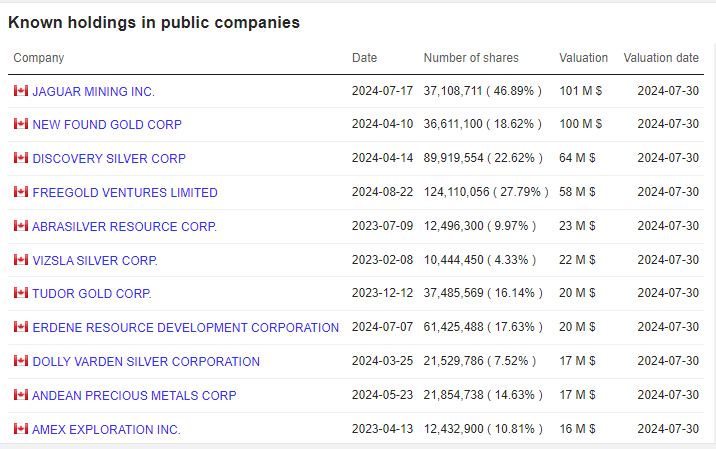
Task: Click the Canada flag beside New Found Gold
Action: pyautogui.click(x=21, y=123)
